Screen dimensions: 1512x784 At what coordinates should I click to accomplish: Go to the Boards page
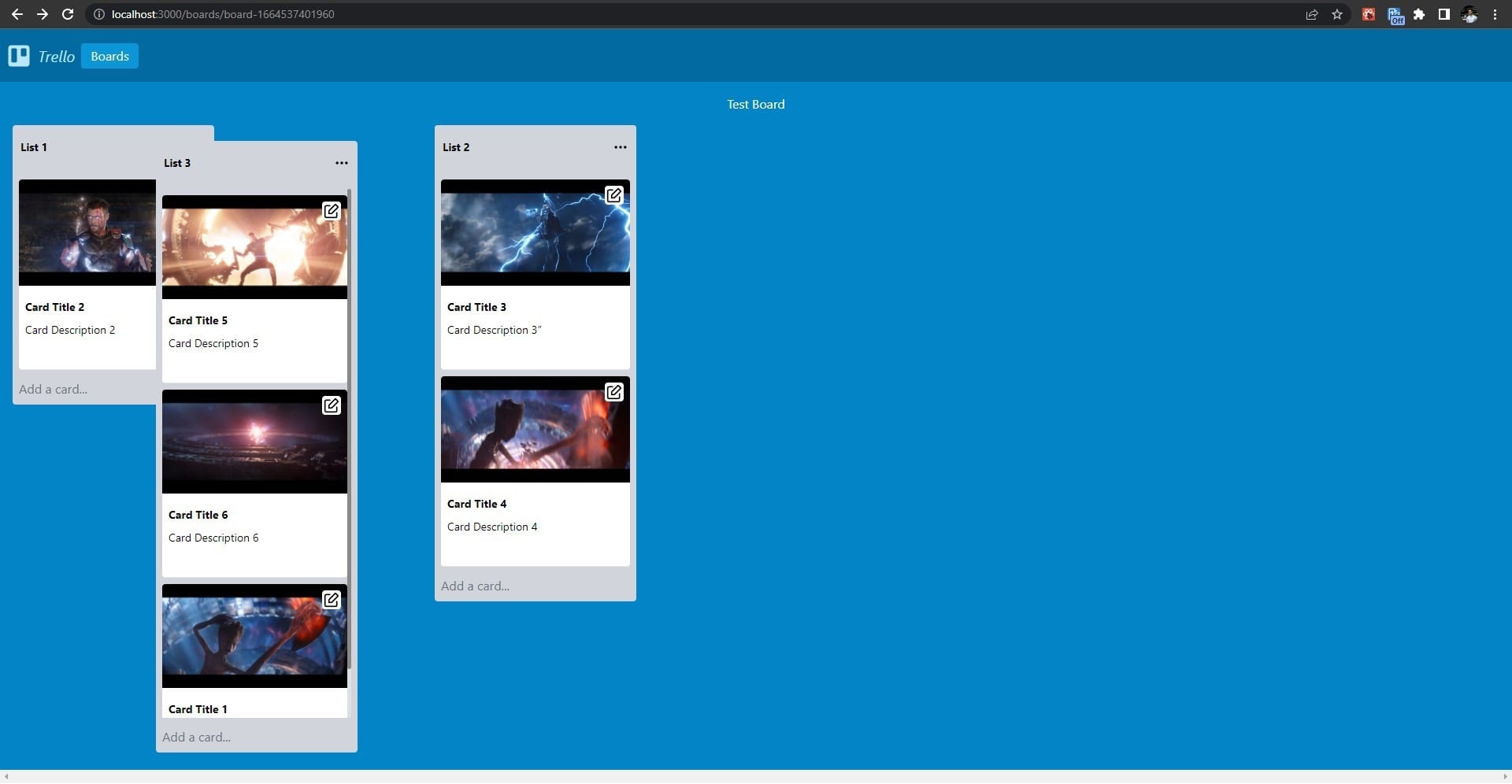109,56
